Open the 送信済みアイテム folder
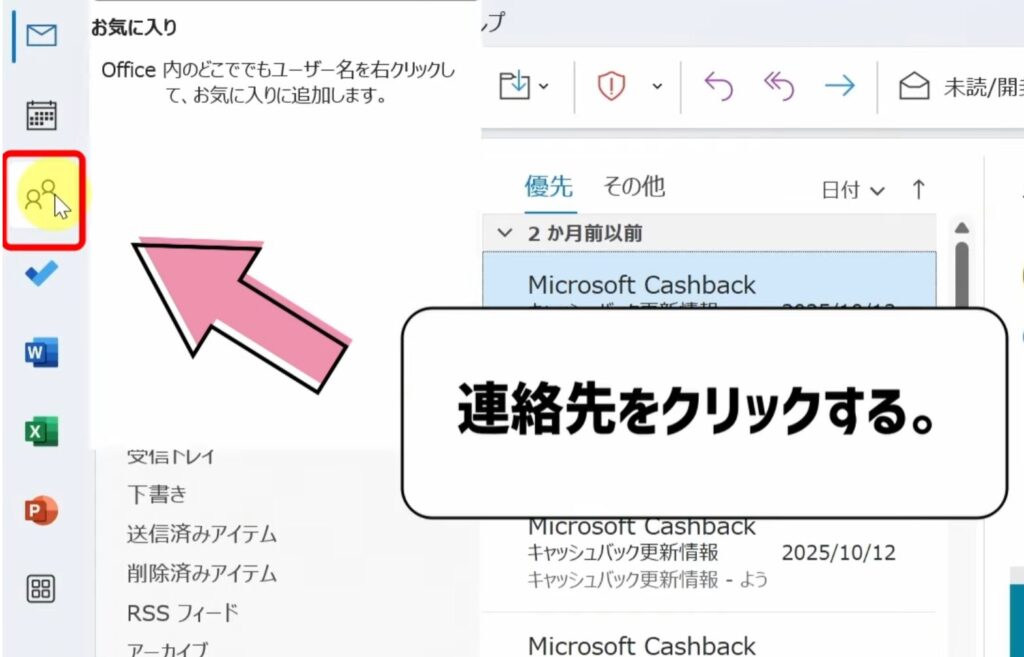Viewport: 1024px width, 657px height. click(201, 534)
